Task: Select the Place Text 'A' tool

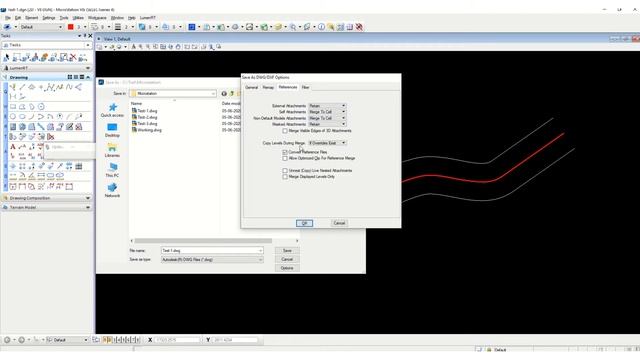Action: [x=13, y=147]
